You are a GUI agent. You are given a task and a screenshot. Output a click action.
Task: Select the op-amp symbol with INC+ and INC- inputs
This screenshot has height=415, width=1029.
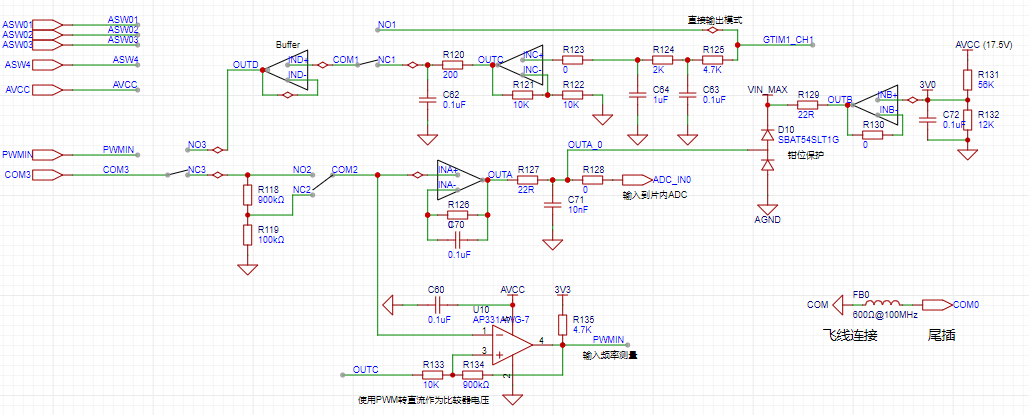(522, 65)
